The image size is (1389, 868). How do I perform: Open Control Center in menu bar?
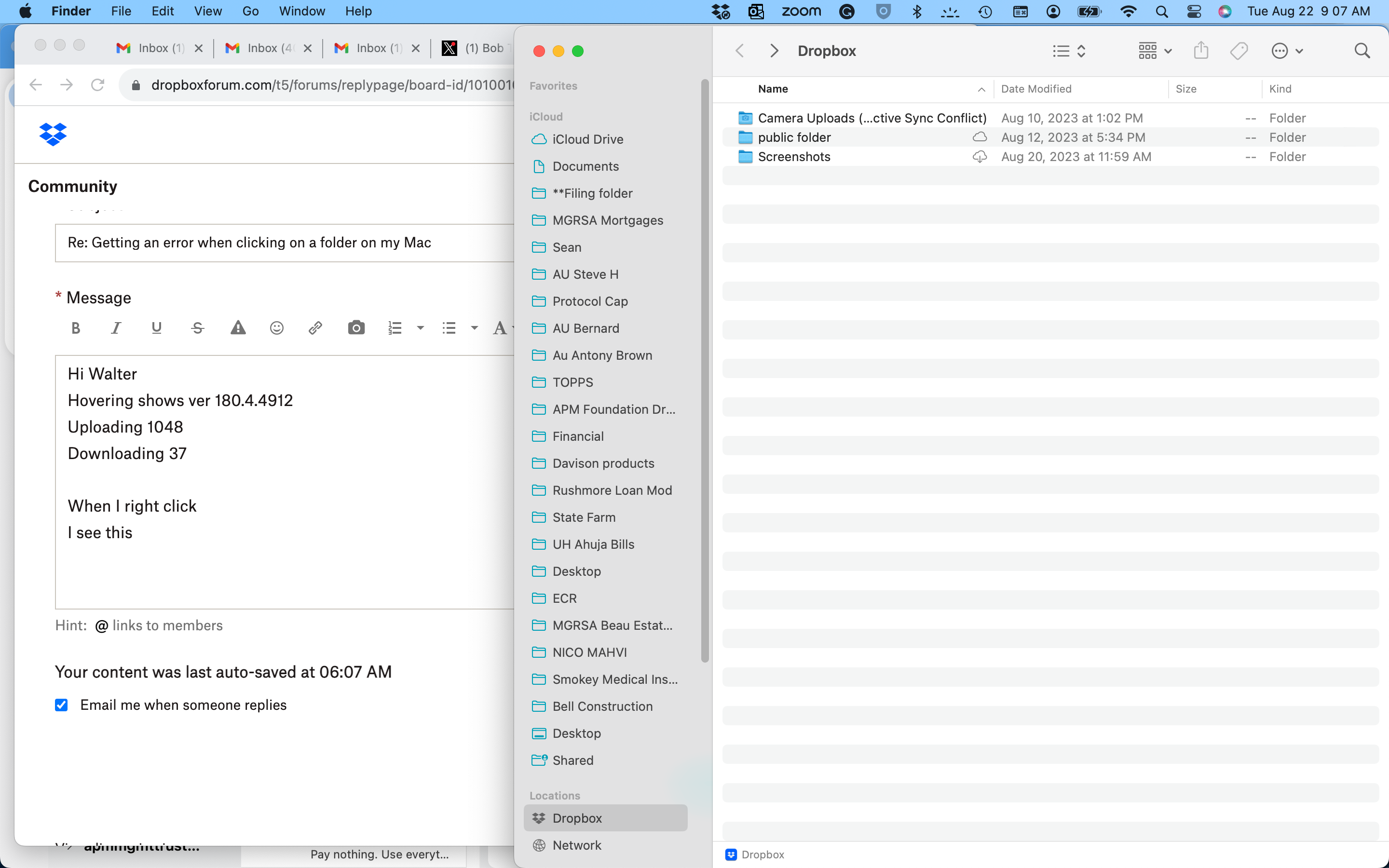(x=1194, y=11)
